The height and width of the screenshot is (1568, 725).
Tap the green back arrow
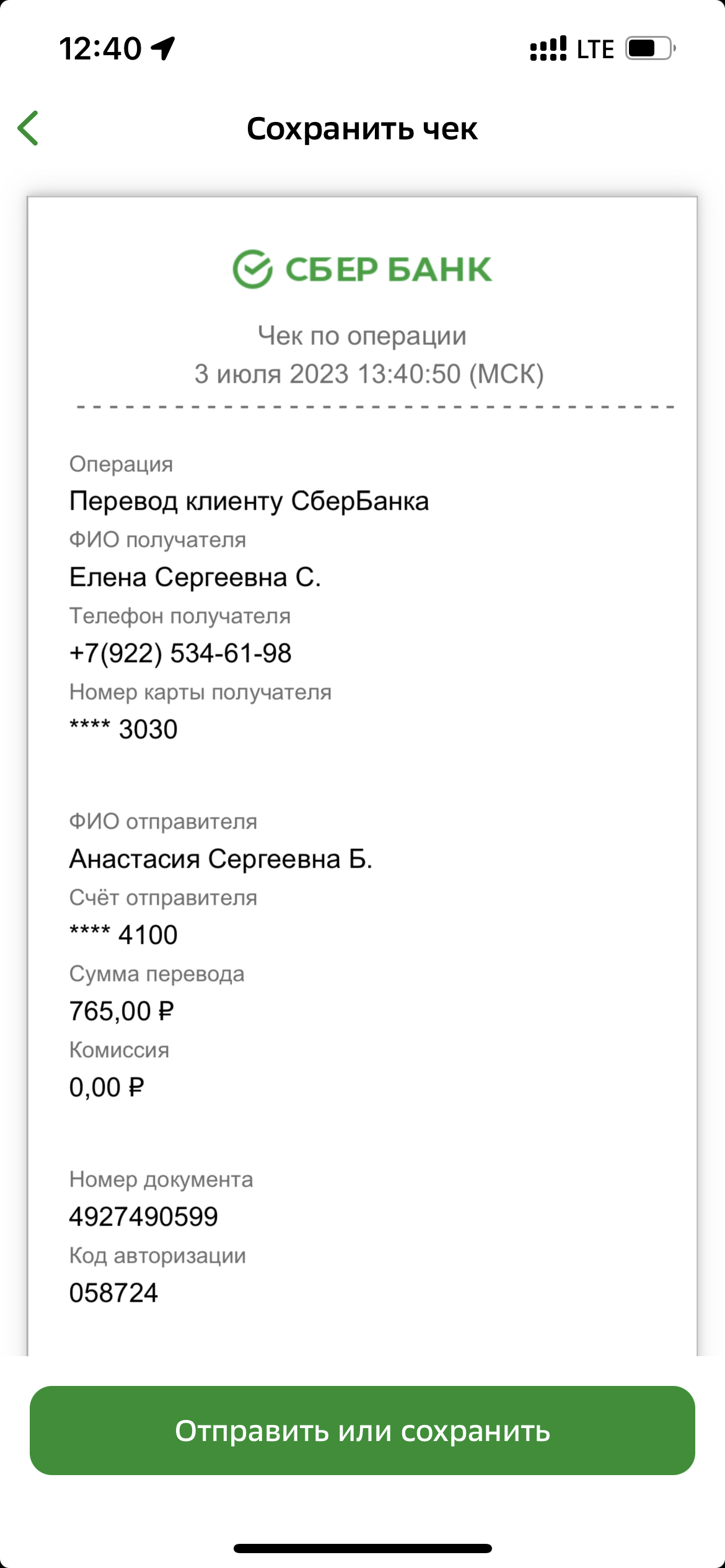(x=29, y=128)
